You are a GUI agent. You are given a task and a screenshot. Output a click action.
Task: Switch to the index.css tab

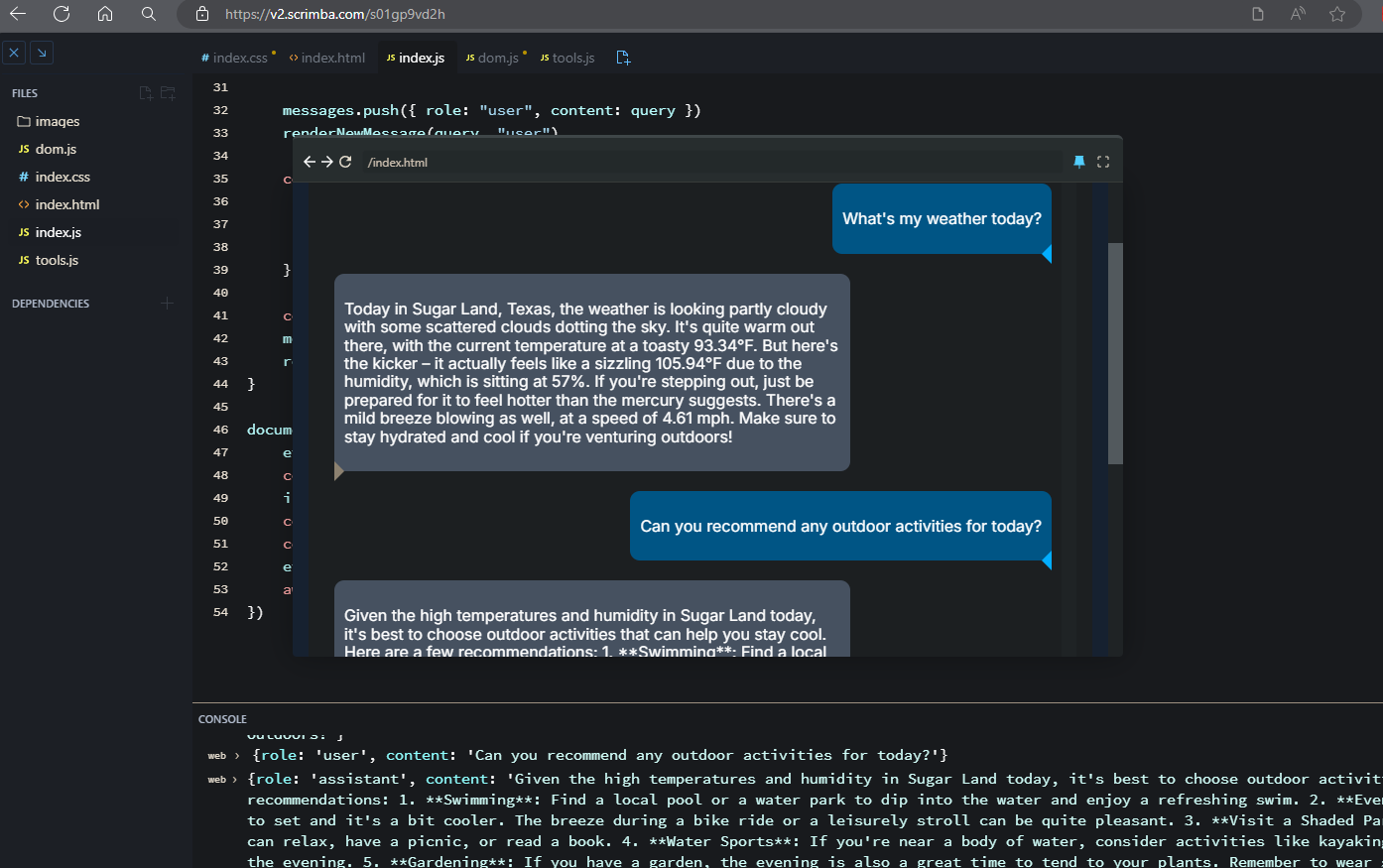coord(239,58)
